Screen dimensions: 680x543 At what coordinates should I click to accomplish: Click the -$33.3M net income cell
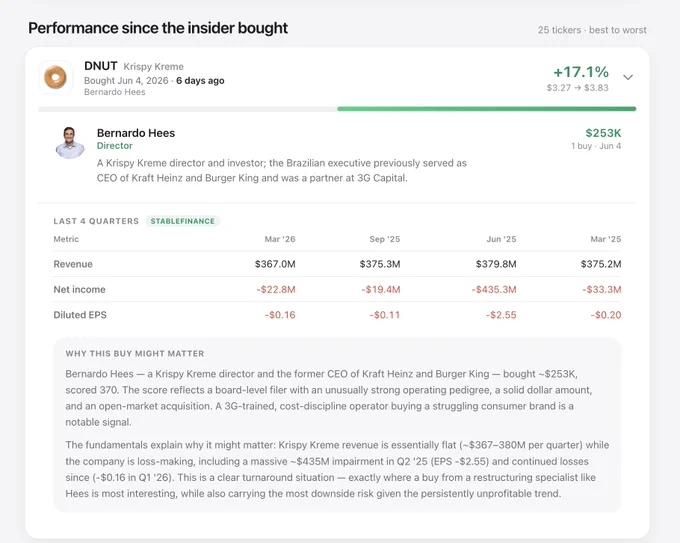pyautogui.click(x=602, y=290)
